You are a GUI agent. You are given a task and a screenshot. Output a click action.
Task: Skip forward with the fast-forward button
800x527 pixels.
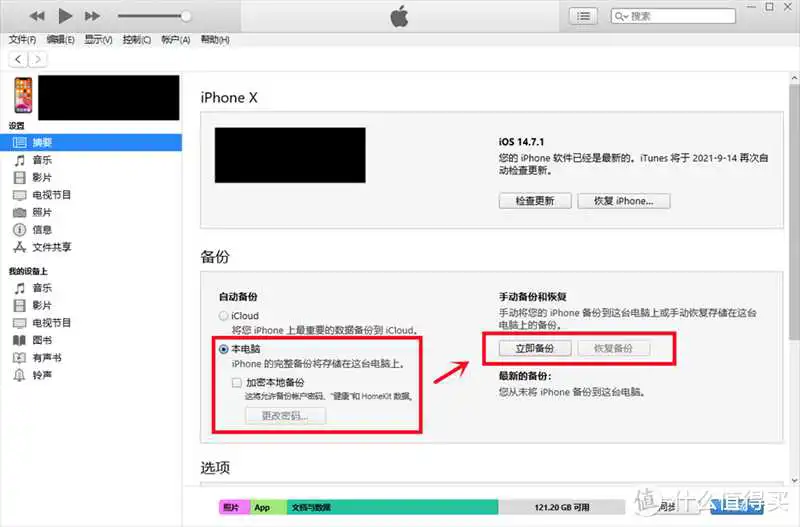92,16
